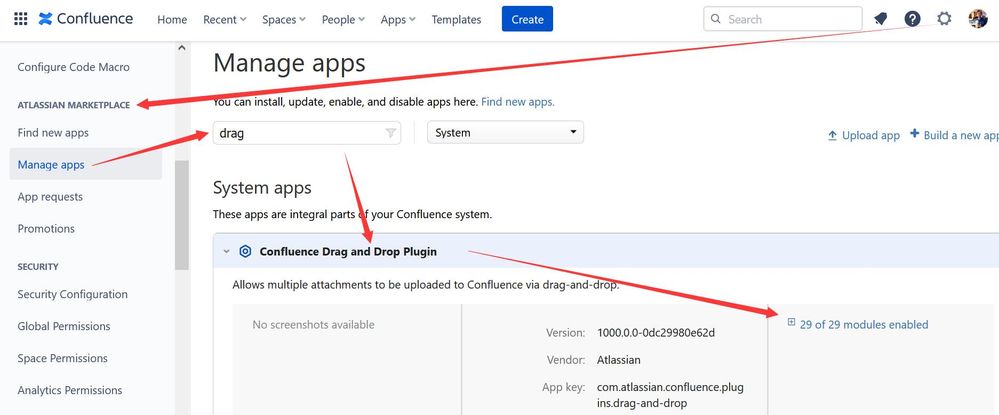Open the app switcher grid icon

click(20, 19)
